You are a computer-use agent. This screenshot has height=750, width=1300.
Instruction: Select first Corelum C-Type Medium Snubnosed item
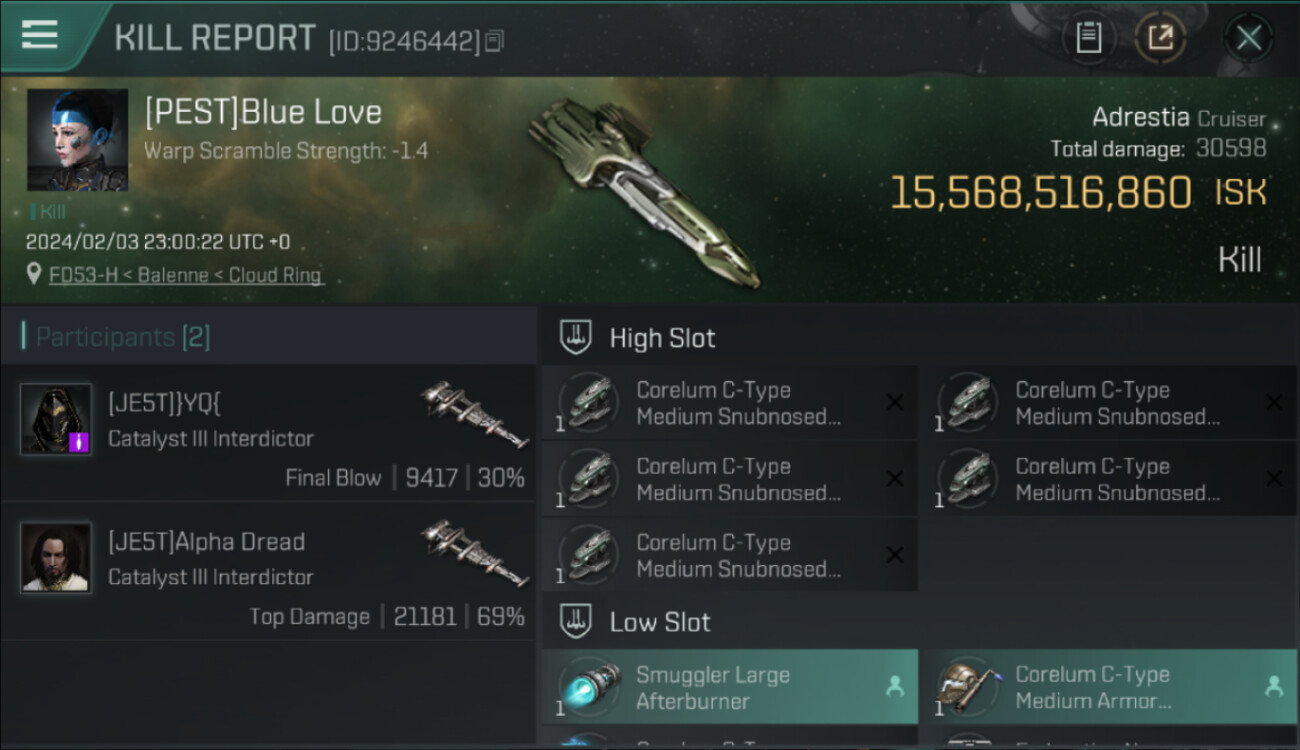pyautogui.click(x=730, y=403)
